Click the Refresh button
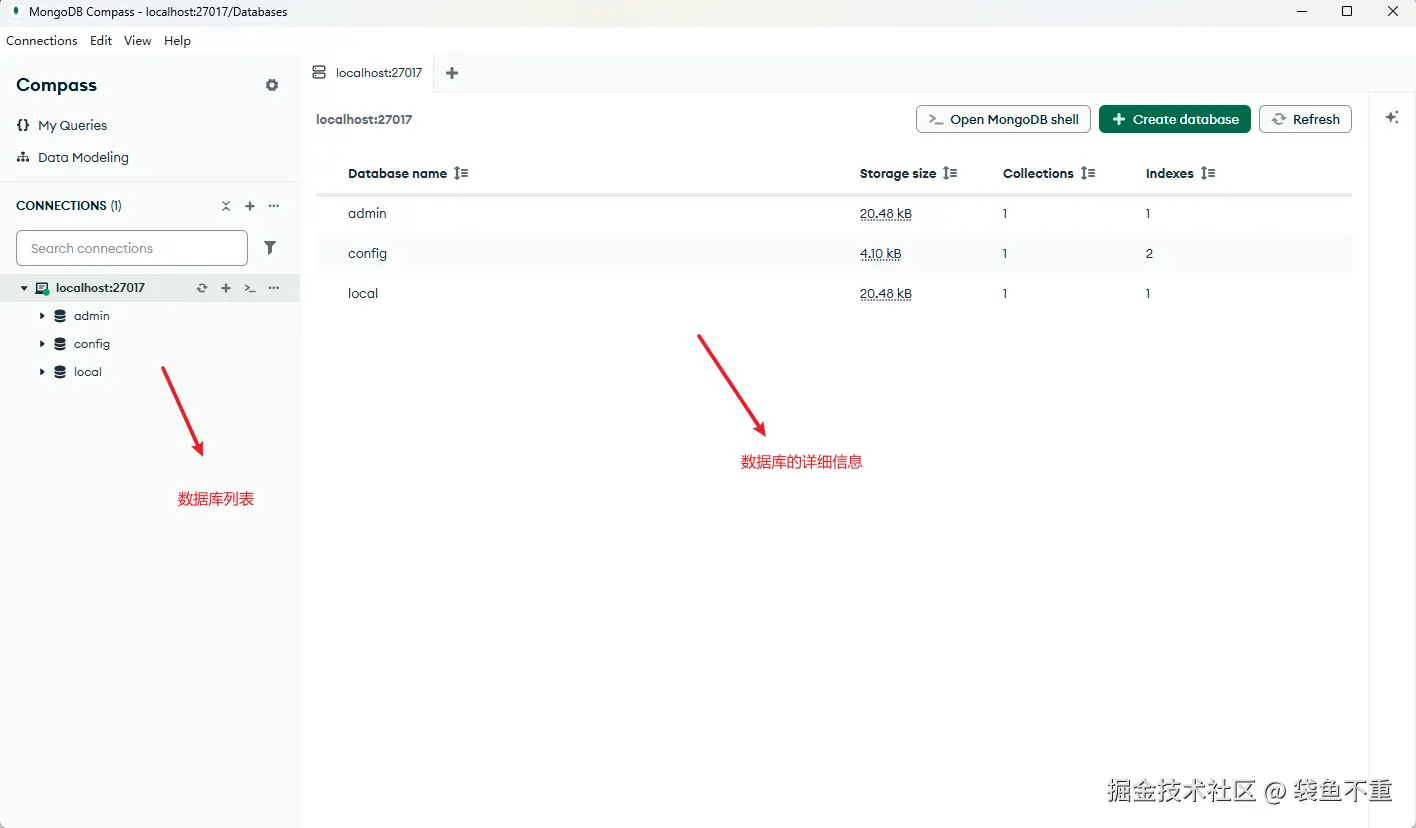The width and height of the screenshot is (1416, 828). (x=1305, y=119)
